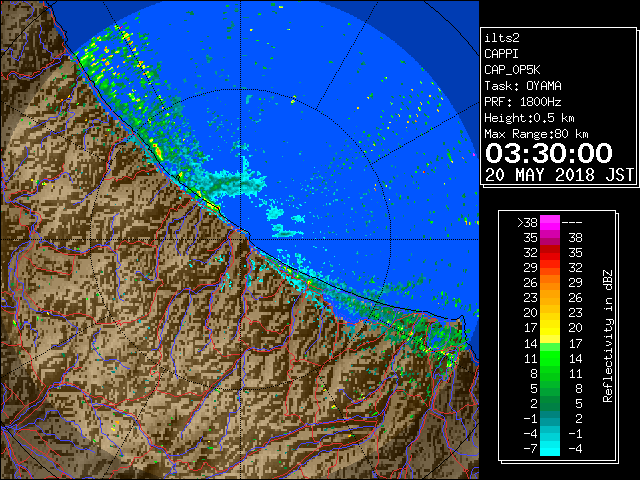This screenshot has width=640, height=480.
Task: Click the red 32 dBZ legend swatch
Action: [550, 253]
